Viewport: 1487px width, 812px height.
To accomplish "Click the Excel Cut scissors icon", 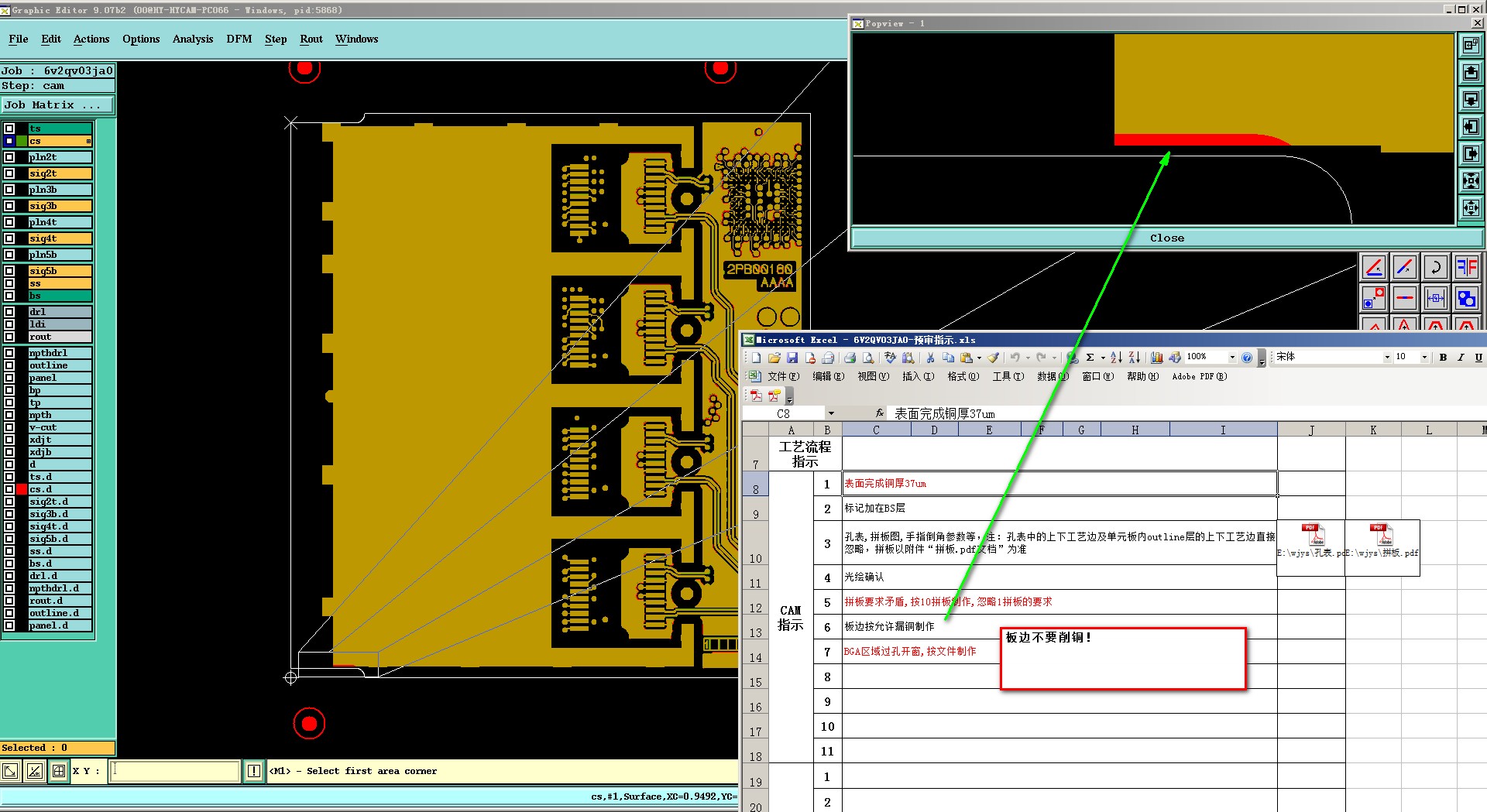I will tap(930, 358).
